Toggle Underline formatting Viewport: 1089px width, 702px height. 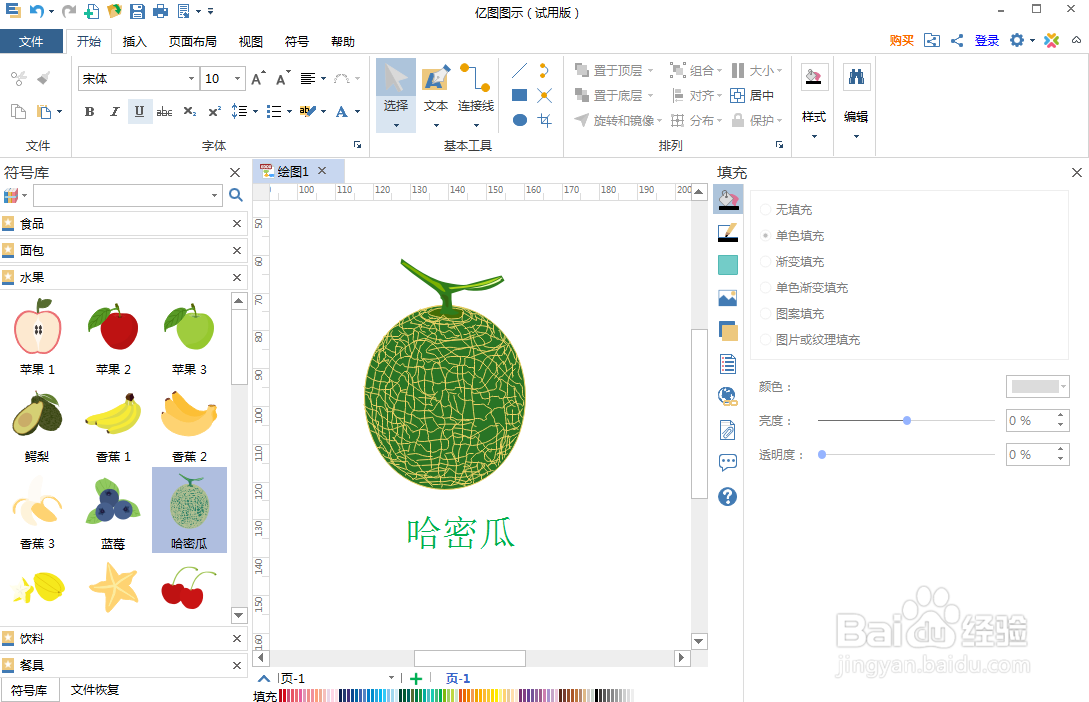pos(140,111)
